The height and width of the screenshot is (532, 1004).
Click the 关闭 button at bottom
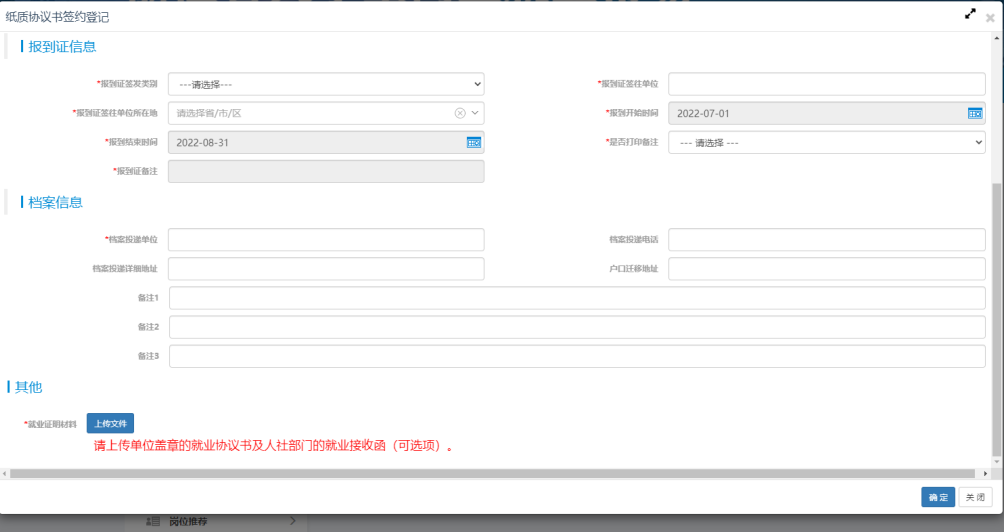(975, 497)
